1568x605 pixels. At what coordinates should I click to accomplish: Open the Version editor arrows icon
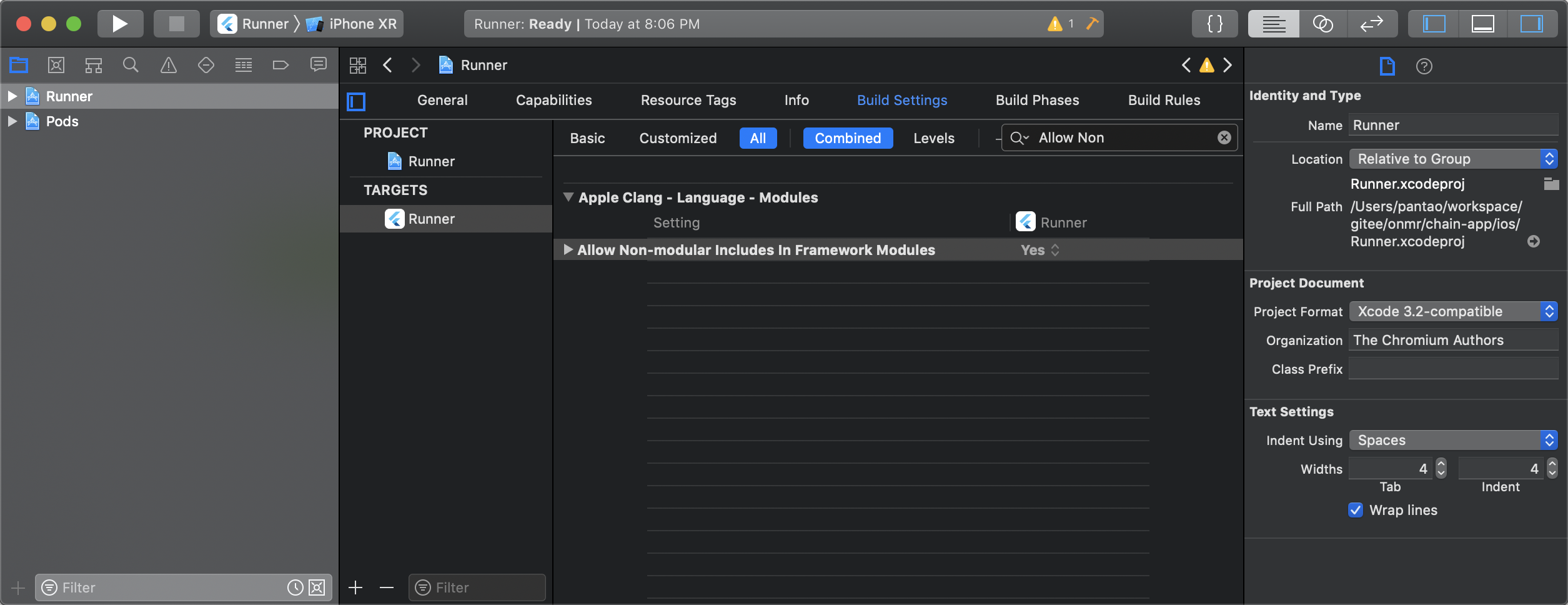tap(1371, 24)
